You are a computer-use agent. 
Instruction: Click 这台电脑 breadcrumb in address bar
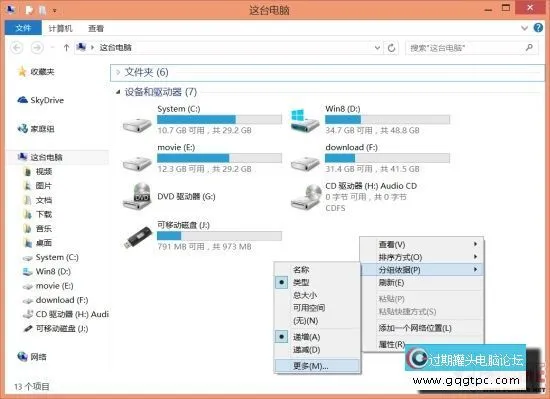point(115,48)
